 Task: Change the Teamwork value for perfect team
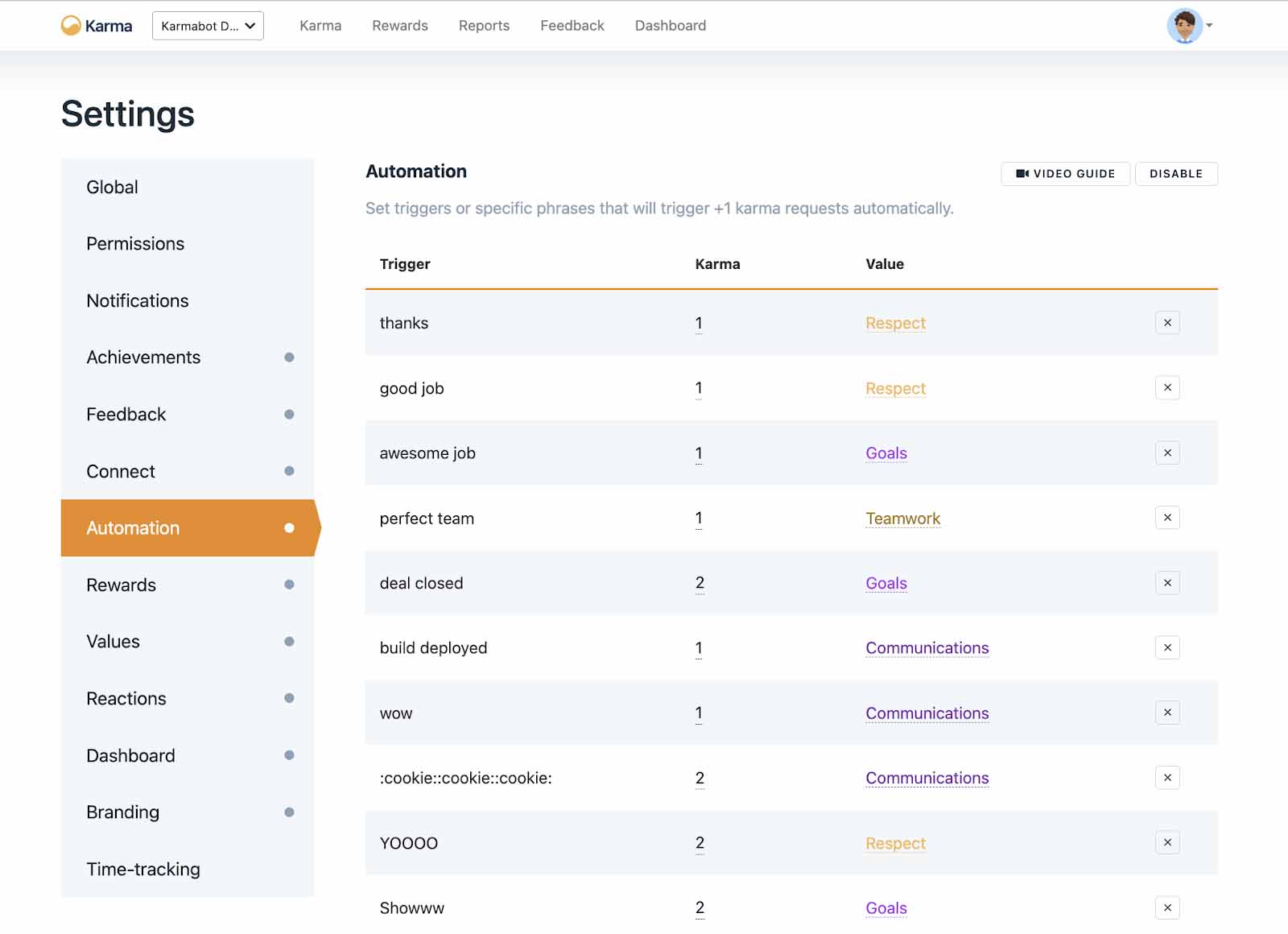(902, 519)
